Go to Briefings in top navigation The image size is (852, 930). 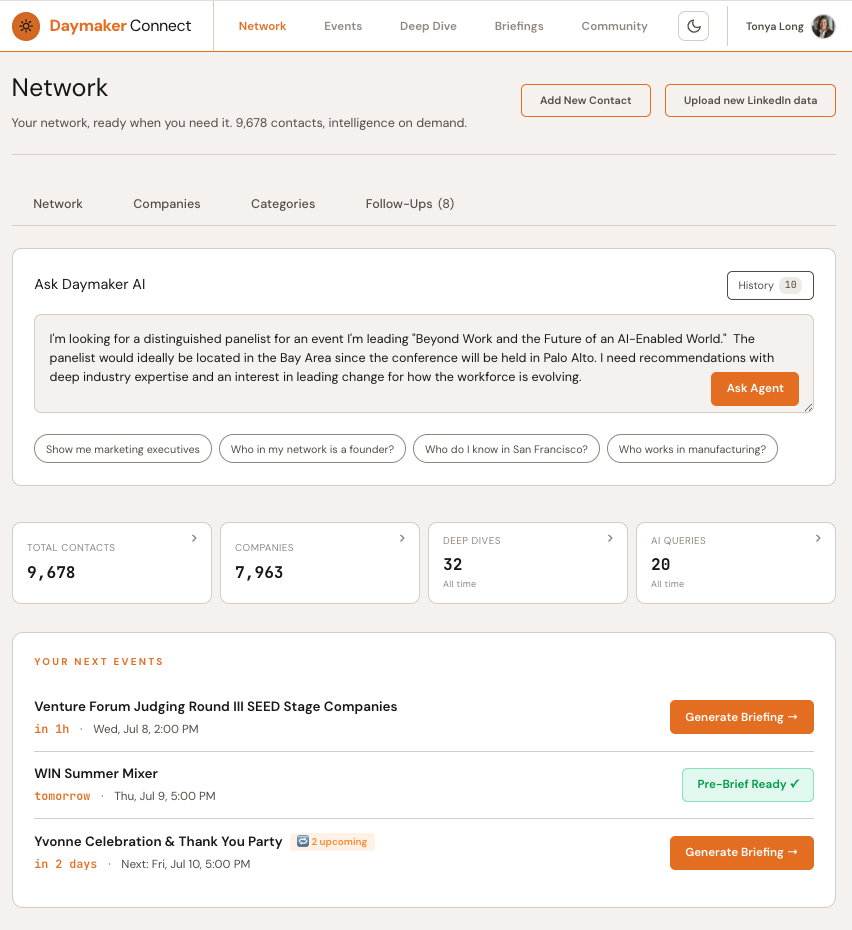click(x=519, y=26)
